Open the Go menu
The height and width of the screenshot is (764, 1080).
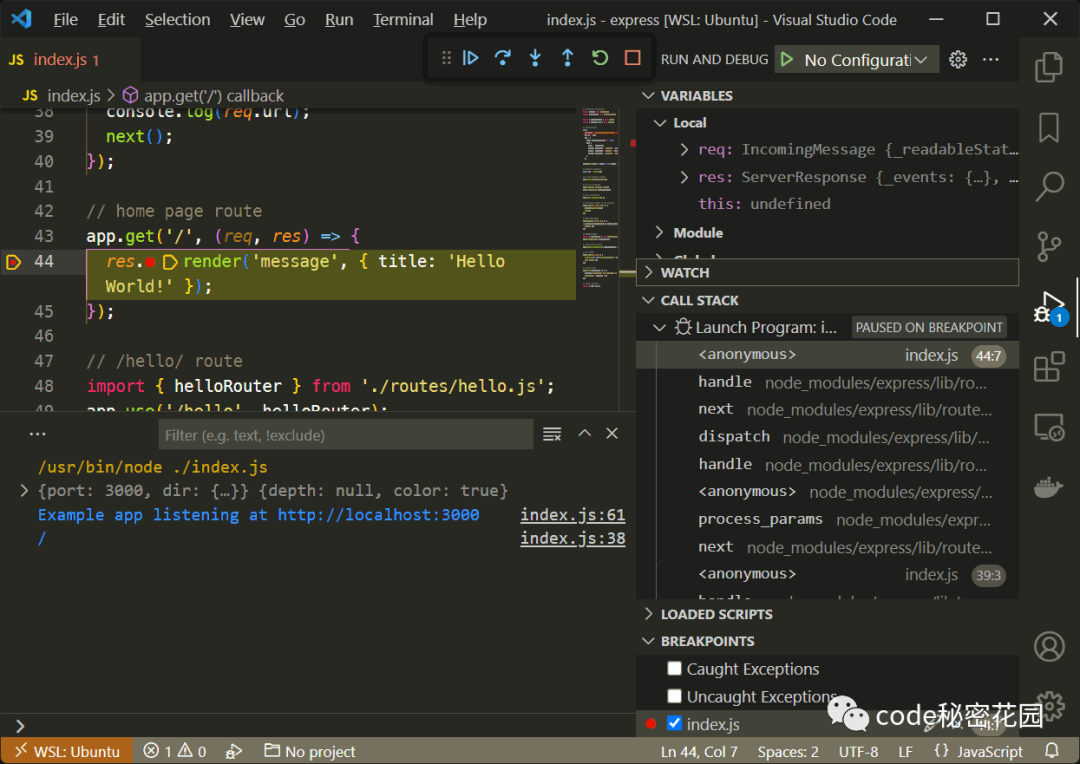294,19
